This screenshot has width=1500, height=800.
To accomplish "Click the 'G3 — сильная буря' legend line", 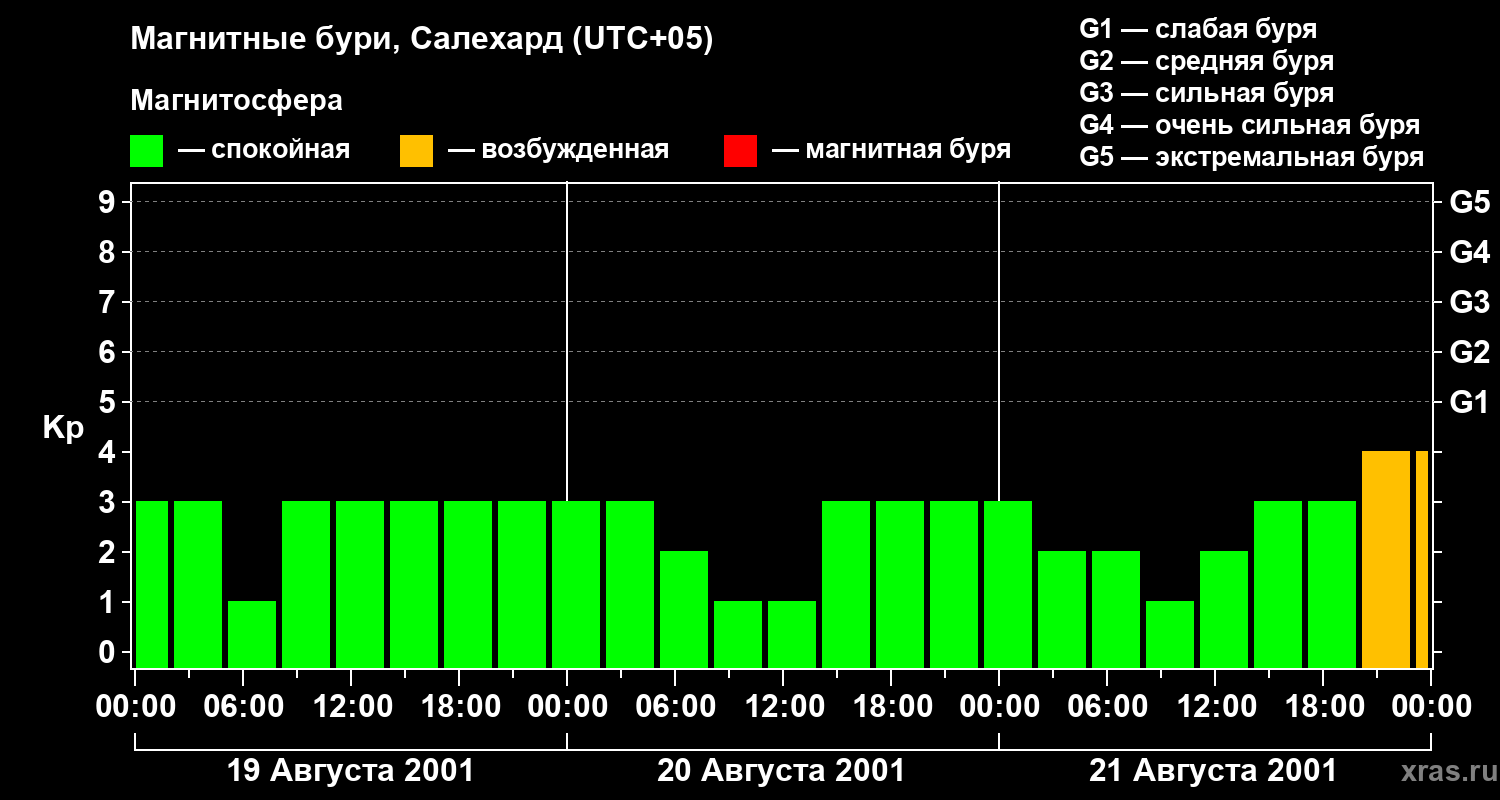I will (1206, 94).
